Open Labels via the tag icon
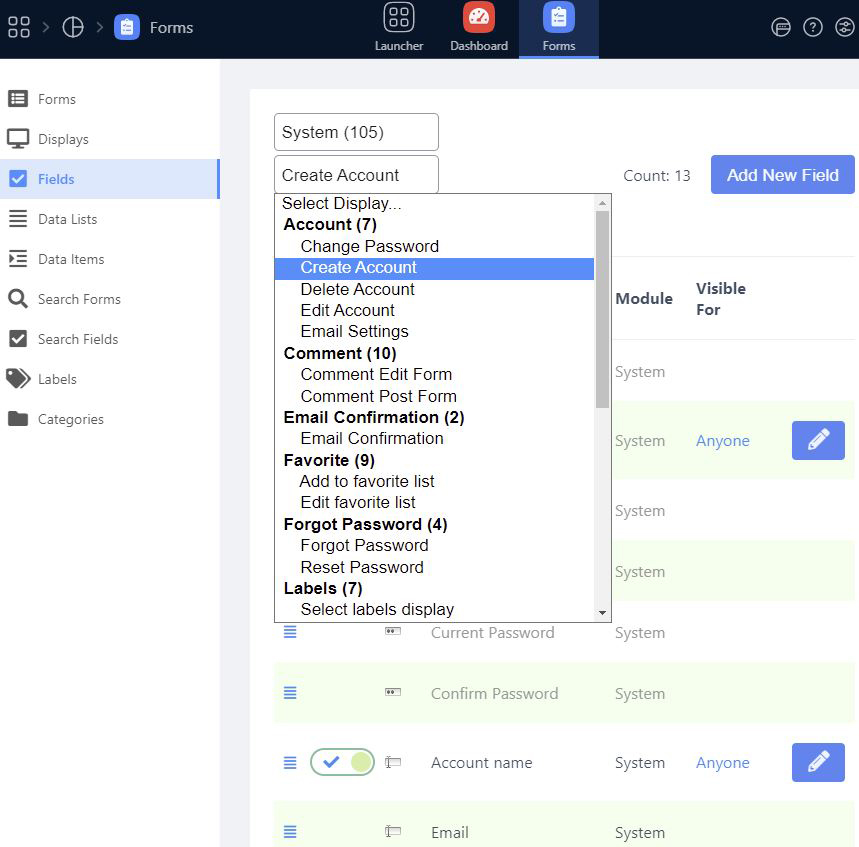Viewport: 859px width, 847px height. 18,379
